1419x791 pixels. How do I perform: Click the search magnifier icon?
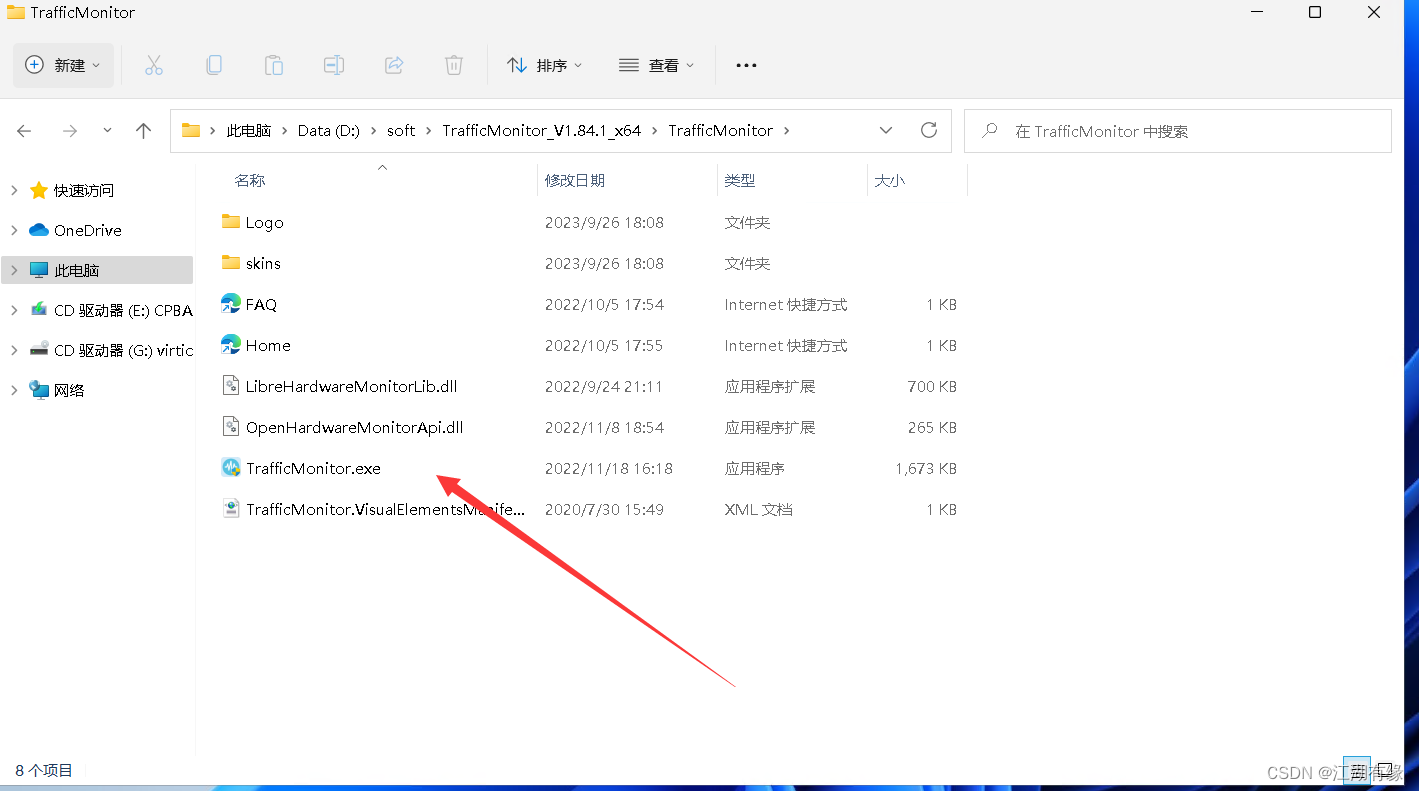click(990, 131)
